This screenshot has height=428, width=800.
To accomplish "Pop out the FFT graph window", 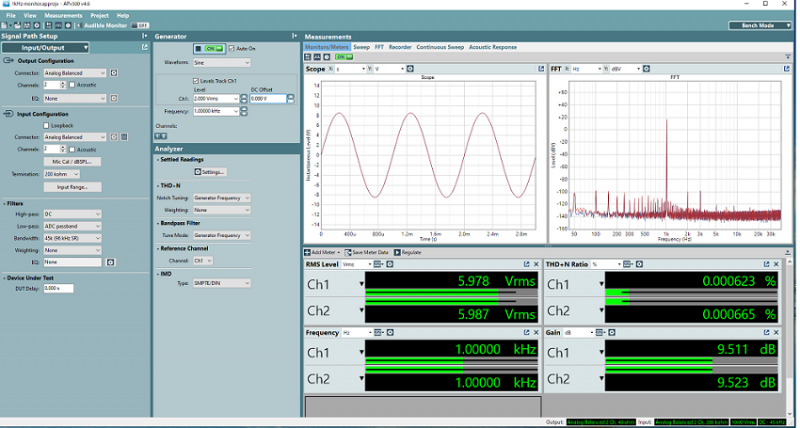I will pyautogui.click(x=786, y=69).
